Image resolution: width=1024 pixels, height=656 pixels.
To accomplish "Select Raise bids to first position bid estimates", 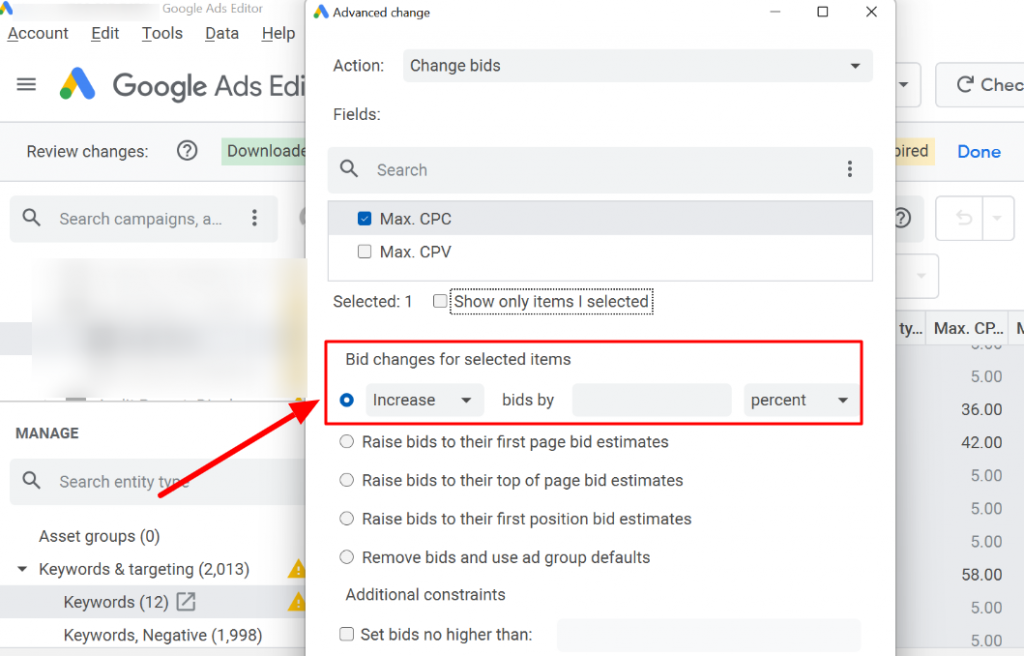I will 347,519.
